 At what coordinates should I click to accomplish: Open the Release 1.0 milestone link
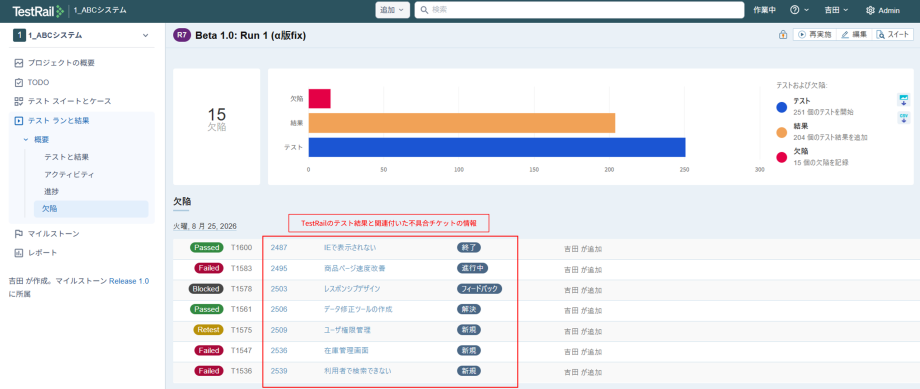point(129,281)
